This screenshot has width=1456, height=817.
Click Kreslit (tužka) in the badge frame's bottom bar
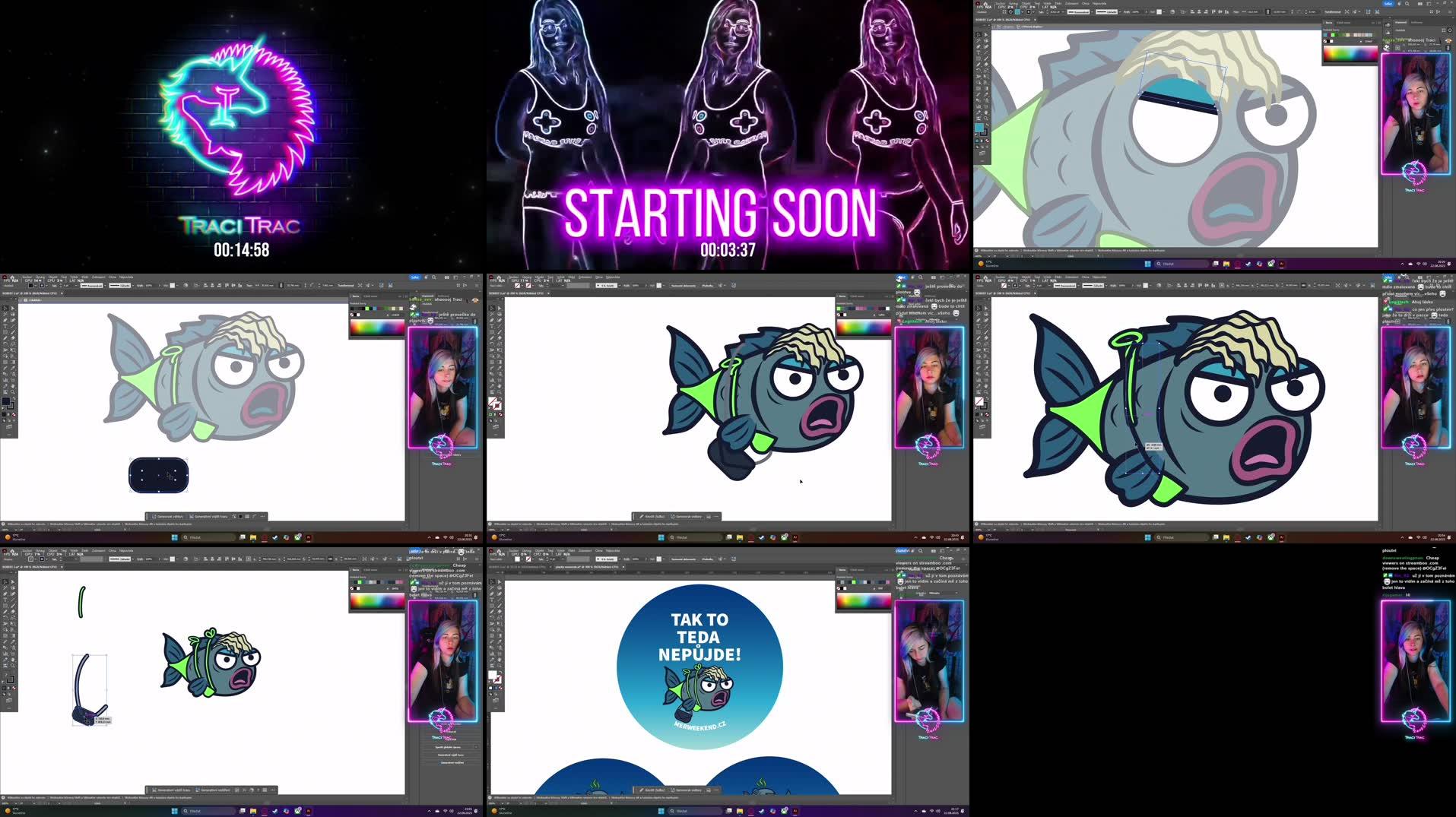coord(653,790)
